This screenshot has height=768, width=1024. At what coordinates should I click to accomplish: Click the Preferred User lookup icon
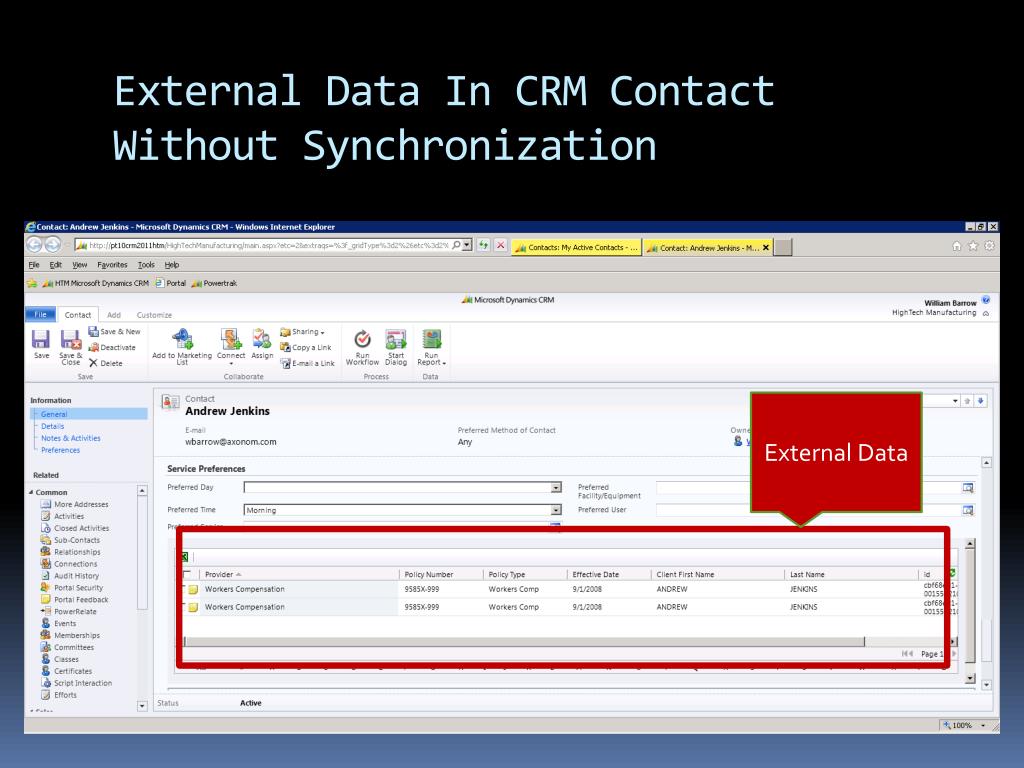(x=968, y=510)
